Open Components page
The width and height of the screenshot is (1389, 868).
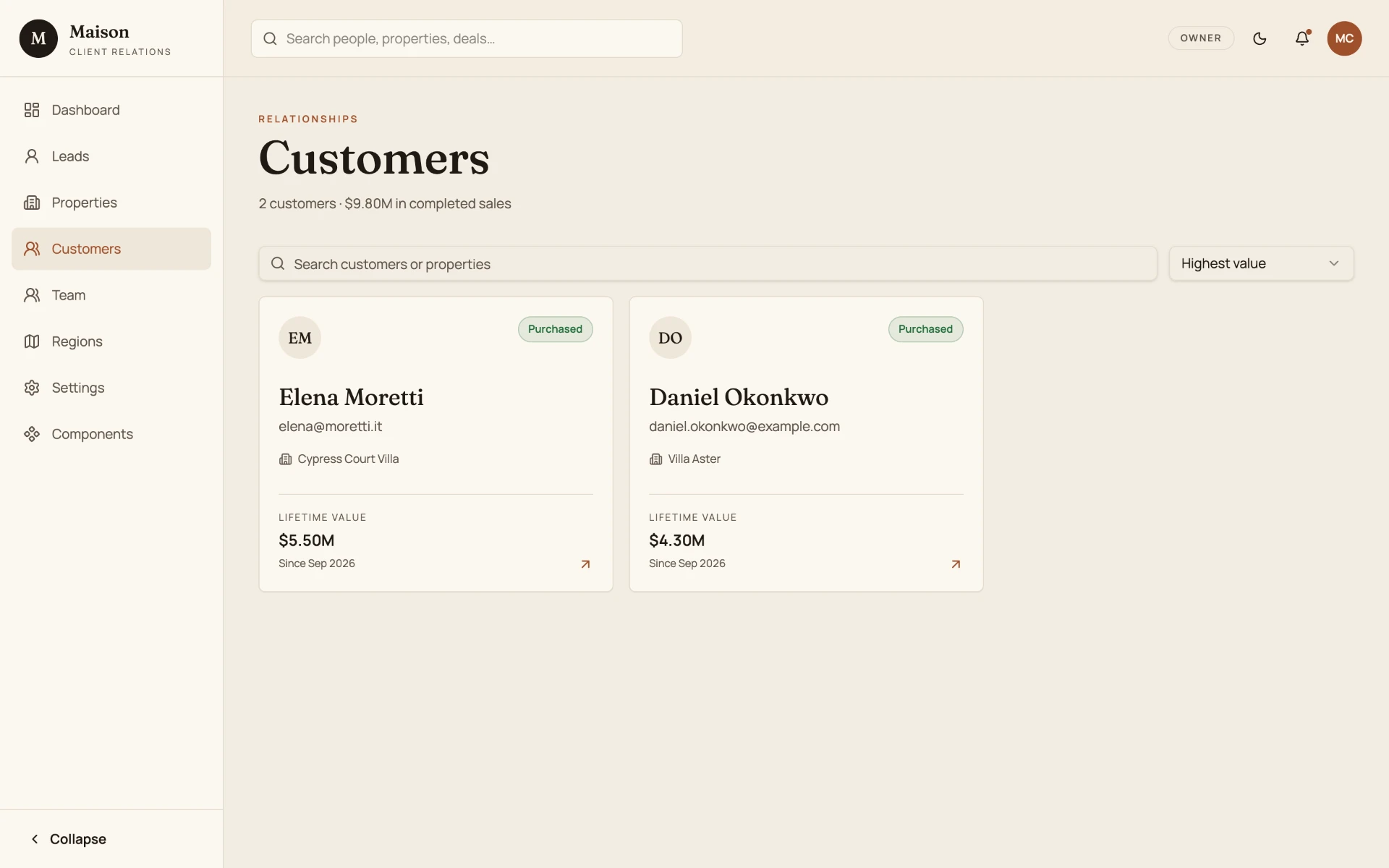click(111, 434)
